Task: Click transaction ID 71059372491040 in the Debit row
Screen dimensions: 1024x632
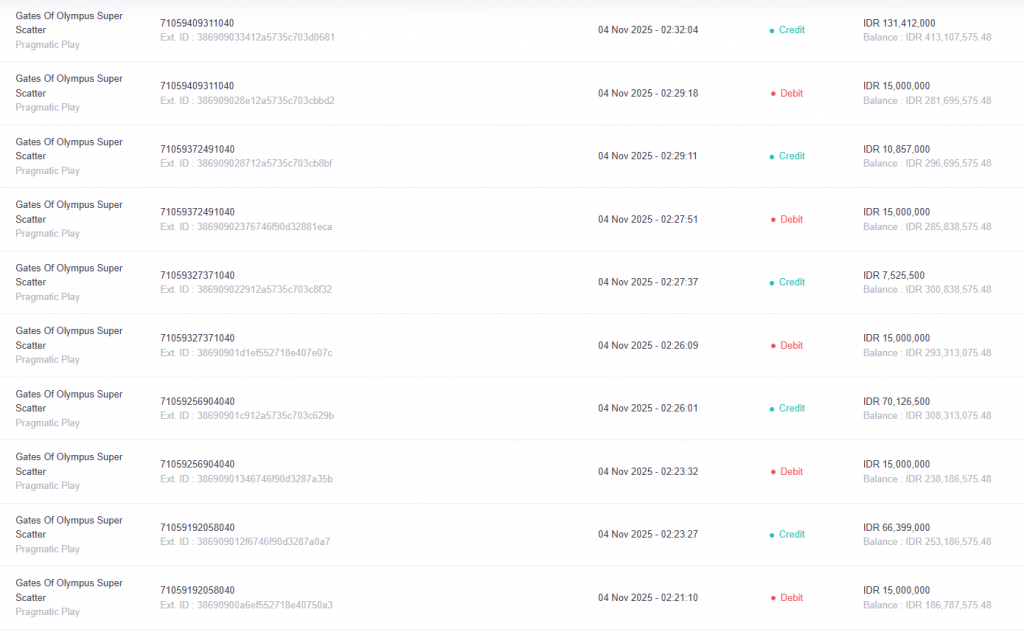Action: [197, 212]
